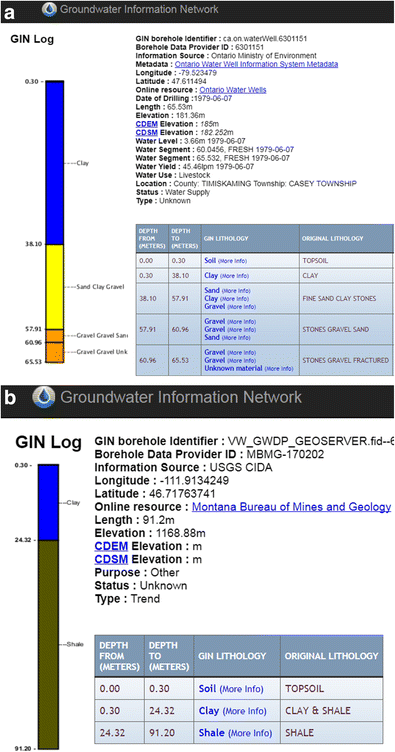The image size is (395, 752).
Task: Open Gravel link in the FINE SAND CLAY STONES row
Action: point(214,306)
